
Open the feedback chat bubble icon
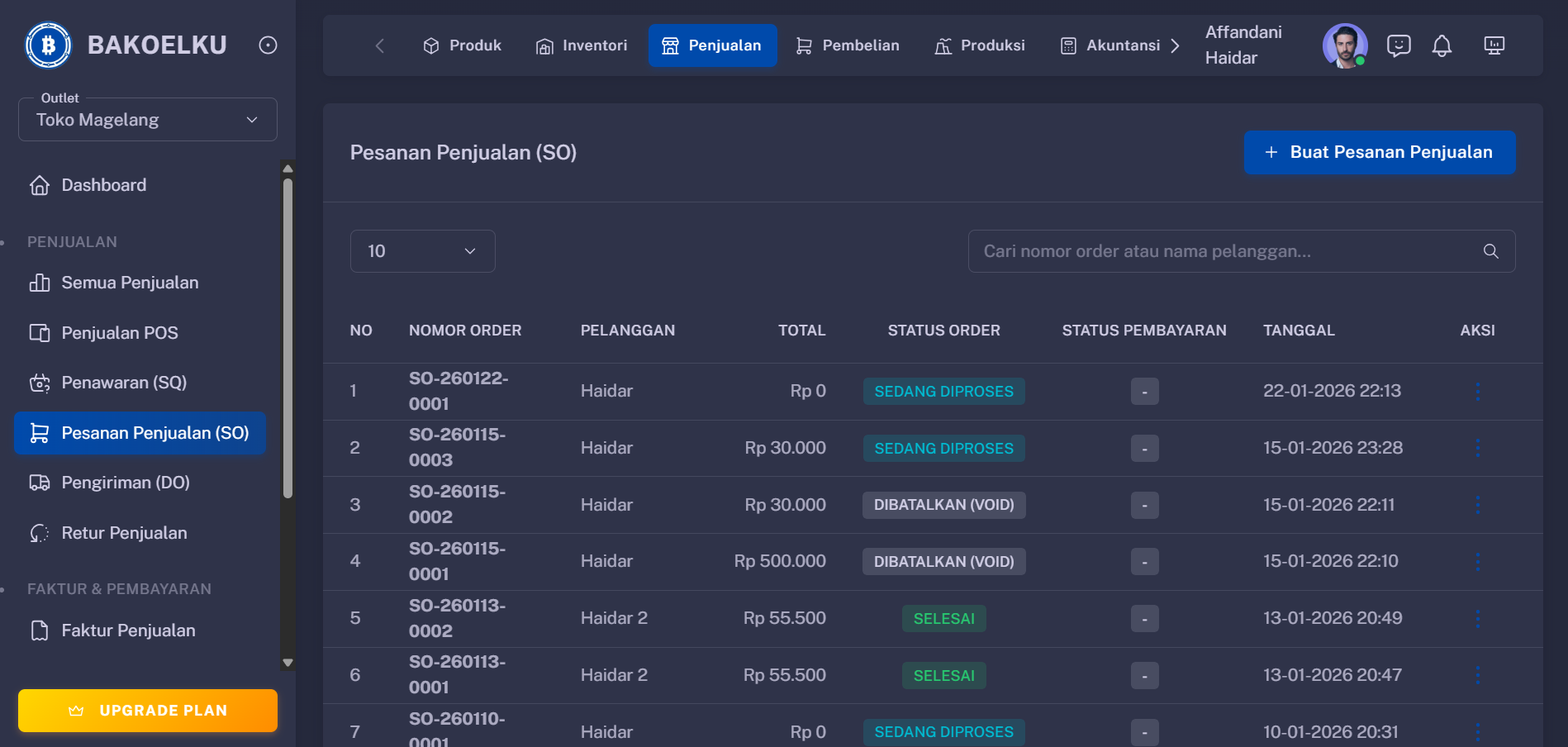1399,45
